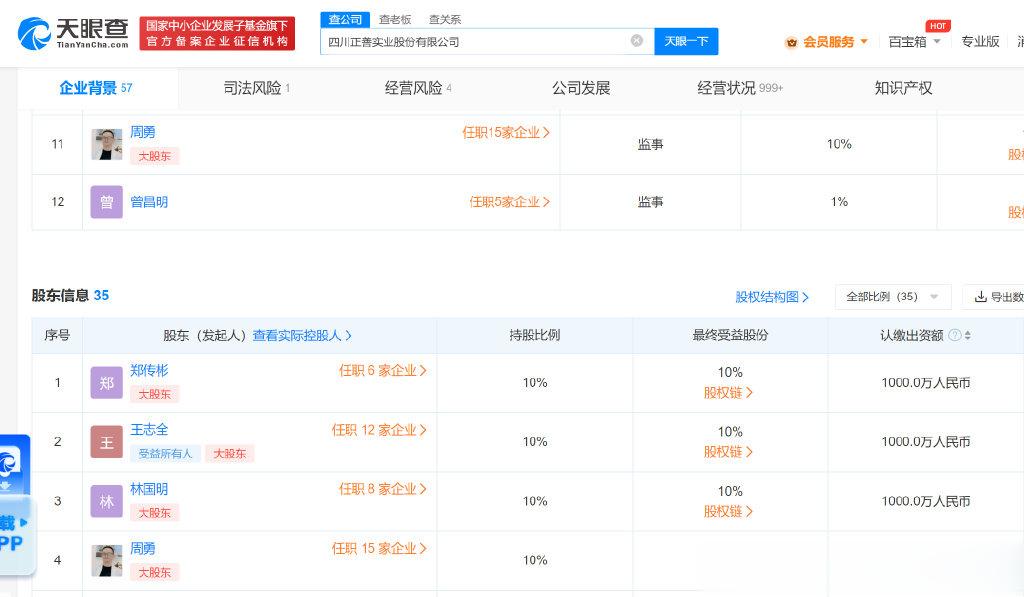Open the 全部比例 (35) filter dropdown
Viewport: 1024px width, 597px height.
[x=893, y=297]
